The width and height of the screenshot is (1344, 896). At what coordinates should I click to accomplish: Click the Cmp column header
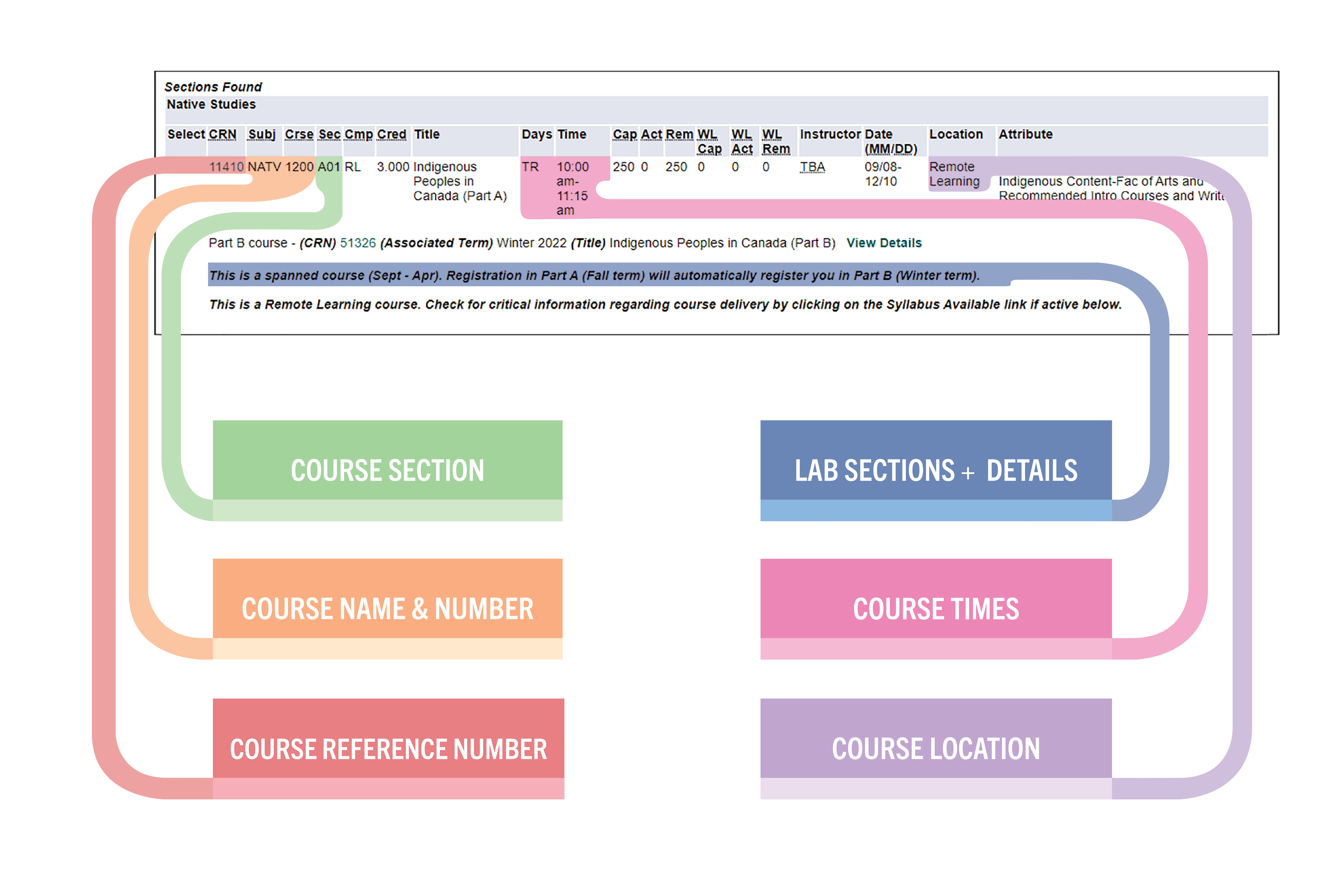(358, 134)
